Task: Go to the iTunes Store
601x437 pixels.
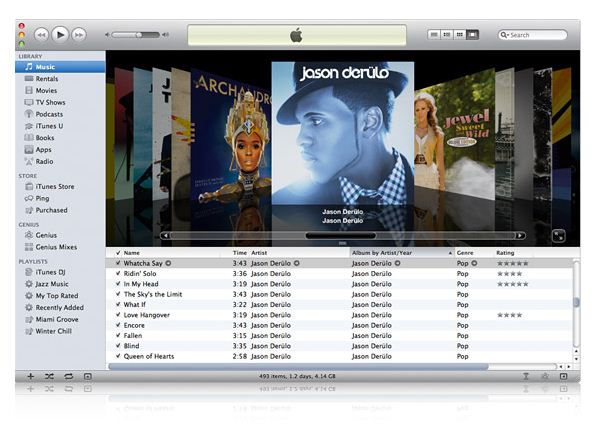Action: coord(60,187)
